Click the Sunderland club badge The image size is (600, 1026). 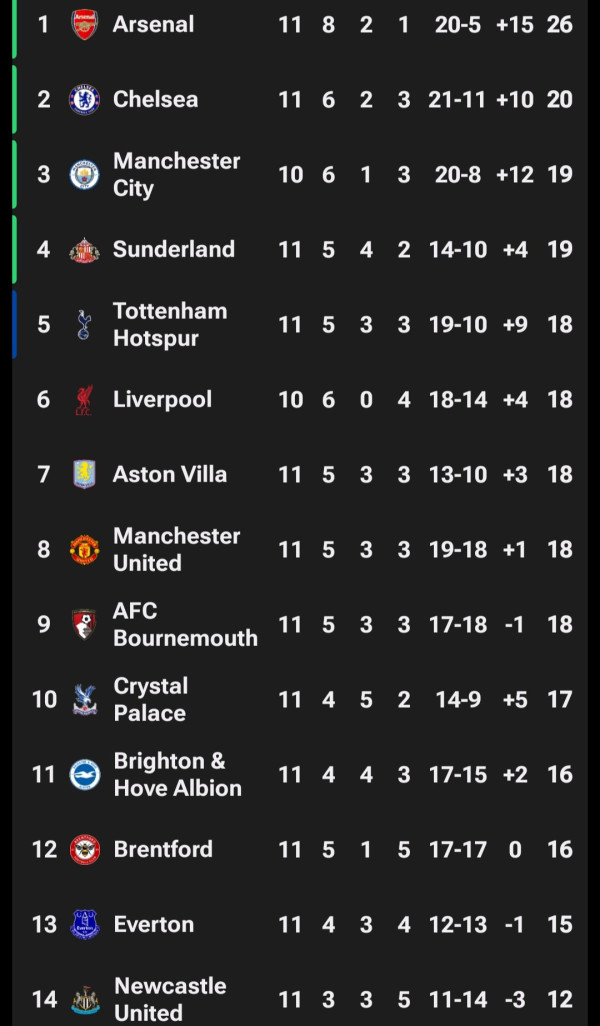84,249
